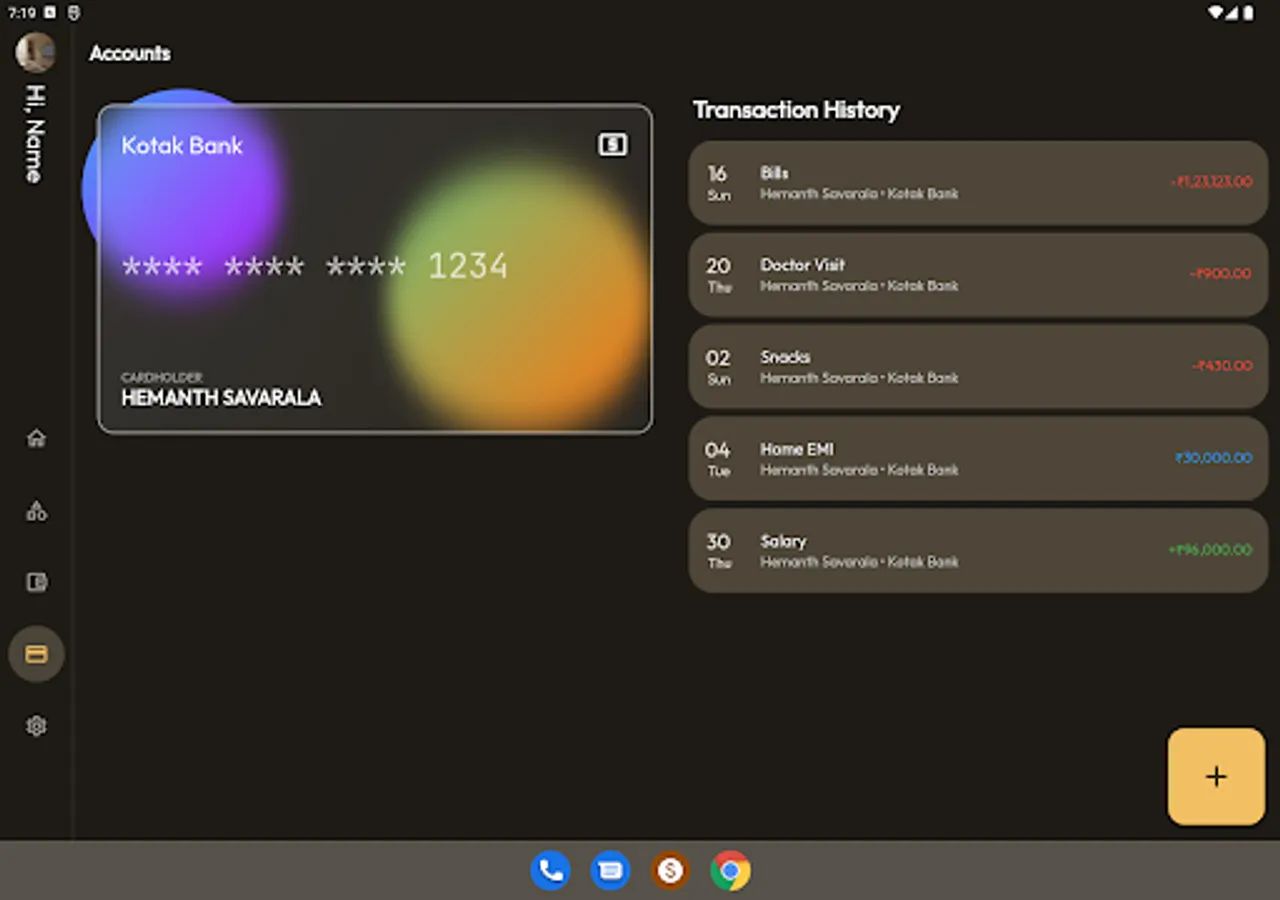Screen dimensions: 1280x900
Task: Click the Hi, Name greeting
Action: pos(35,134)
